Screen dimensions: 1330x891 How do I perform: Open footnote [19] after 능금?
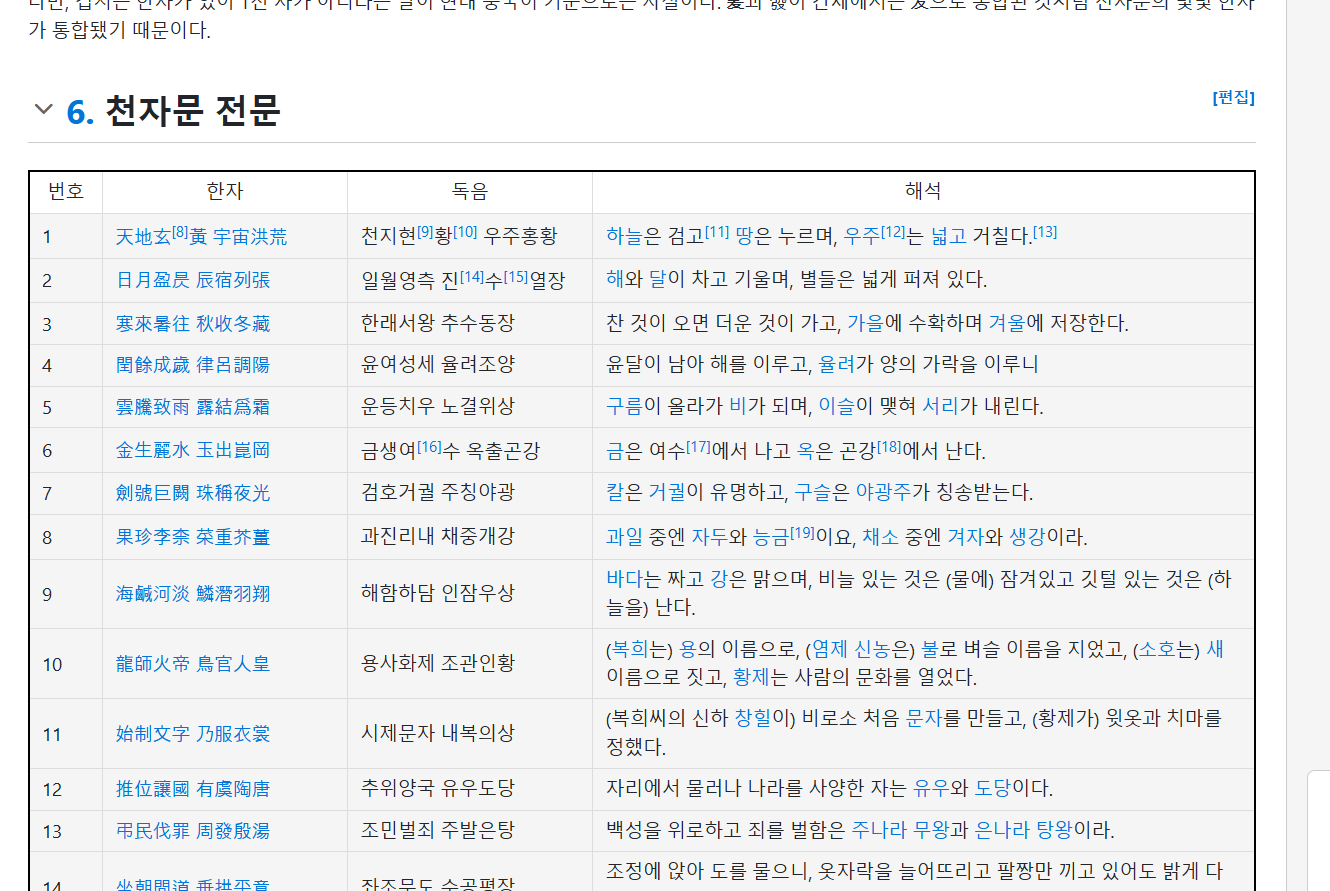point(802,532)
